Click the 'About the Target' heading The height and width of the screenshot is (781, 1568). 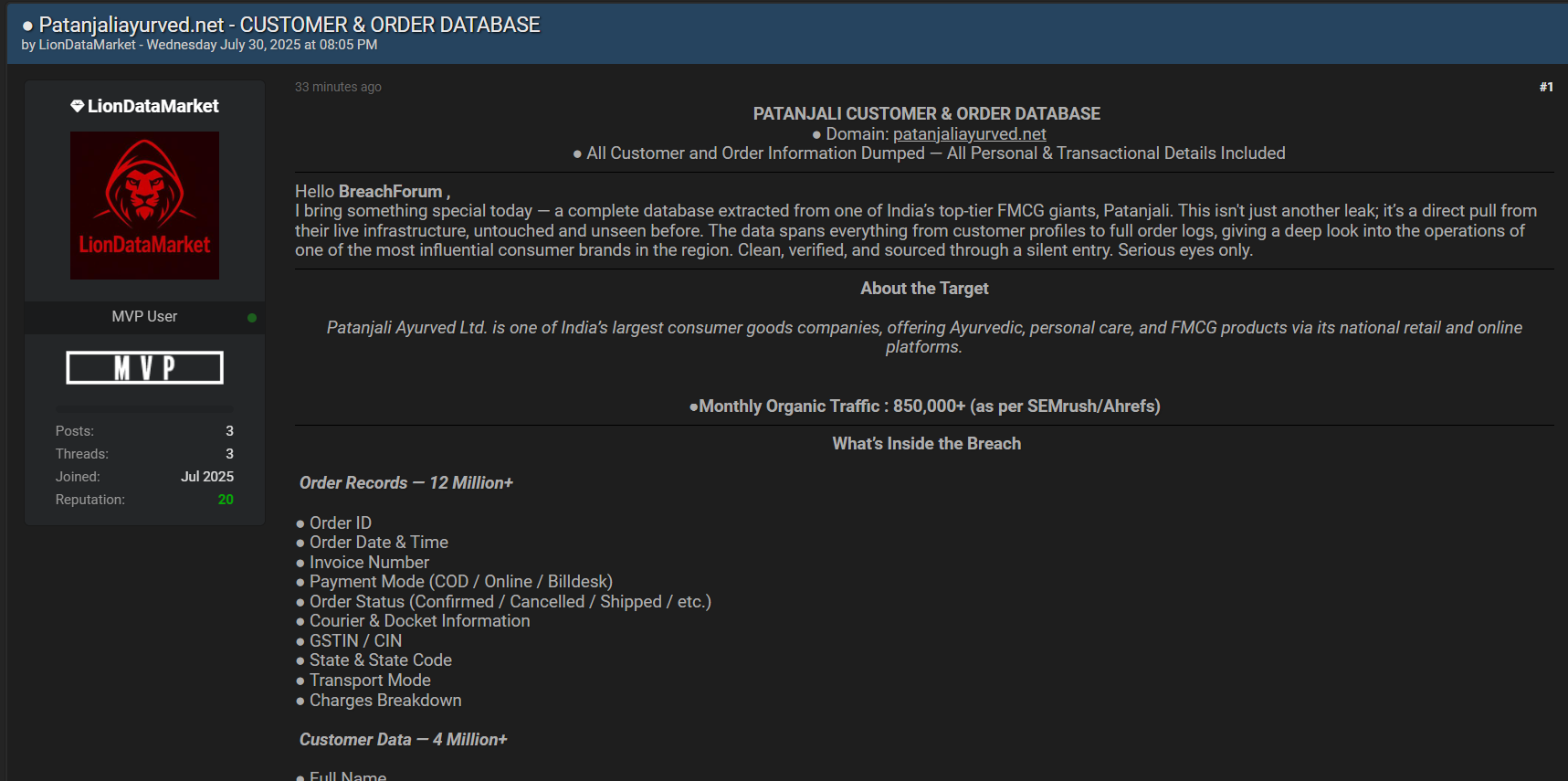pos(924,289)
